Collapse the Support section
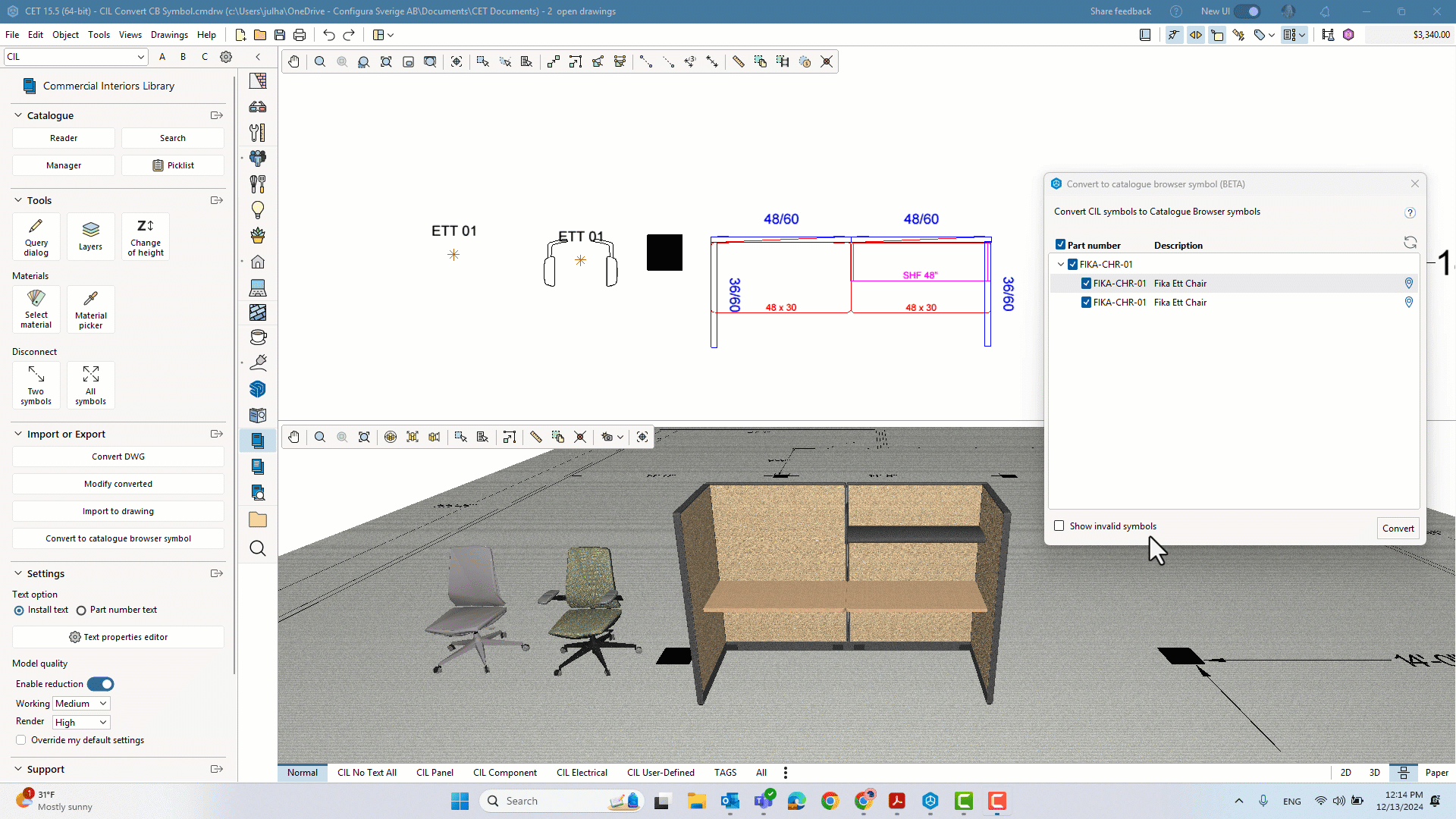 pos(18,769)
